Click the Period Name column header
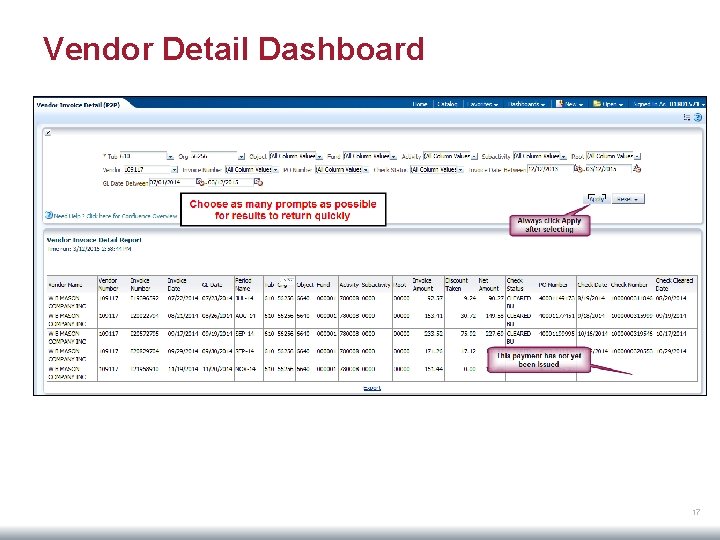The width and height of the screenshot is (720, 540). [x=243, y=284]
